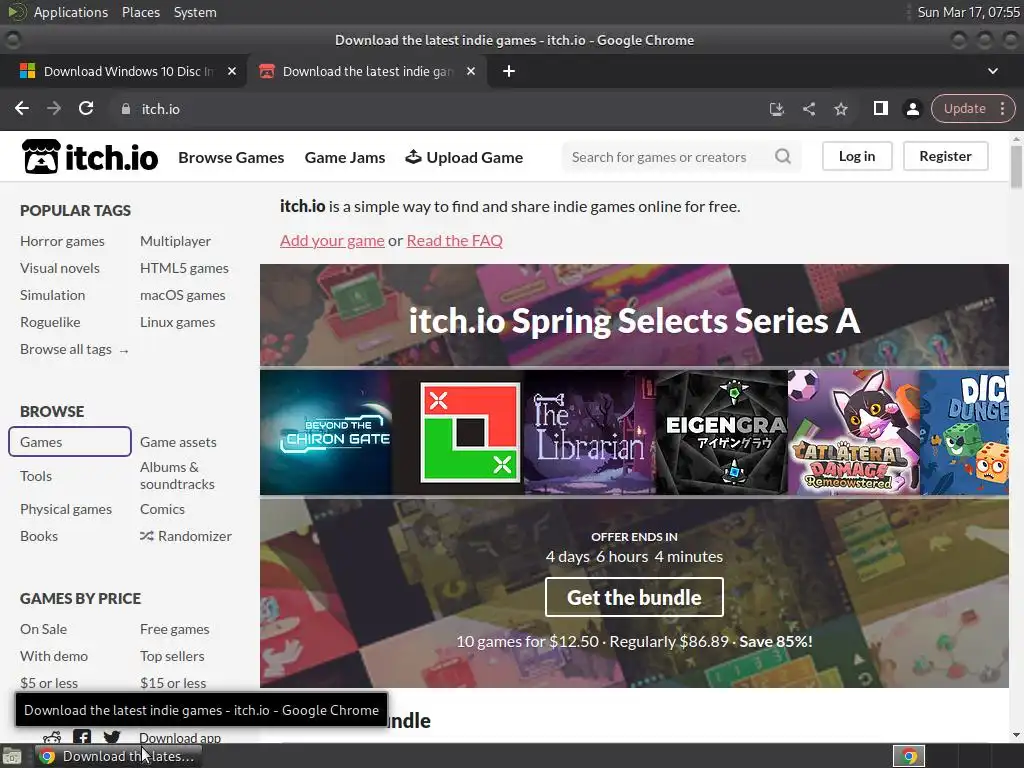Click Upload Game in the site nav
The image size is (1024, 768).
(x=464, y=157)
